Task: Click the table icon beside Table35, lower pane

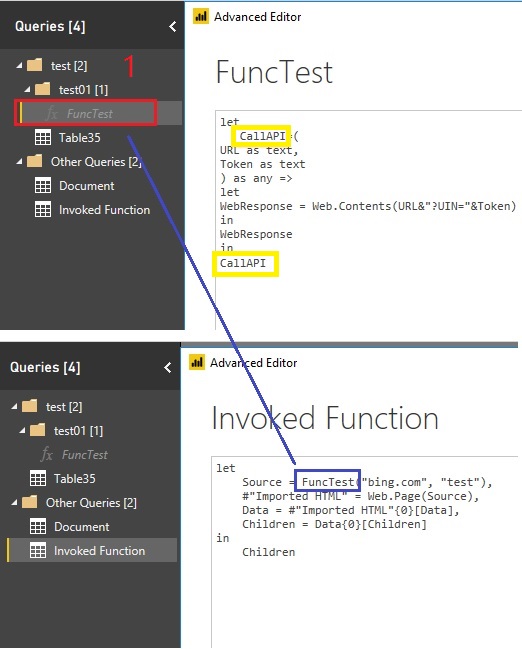Action: pos(38,478)
